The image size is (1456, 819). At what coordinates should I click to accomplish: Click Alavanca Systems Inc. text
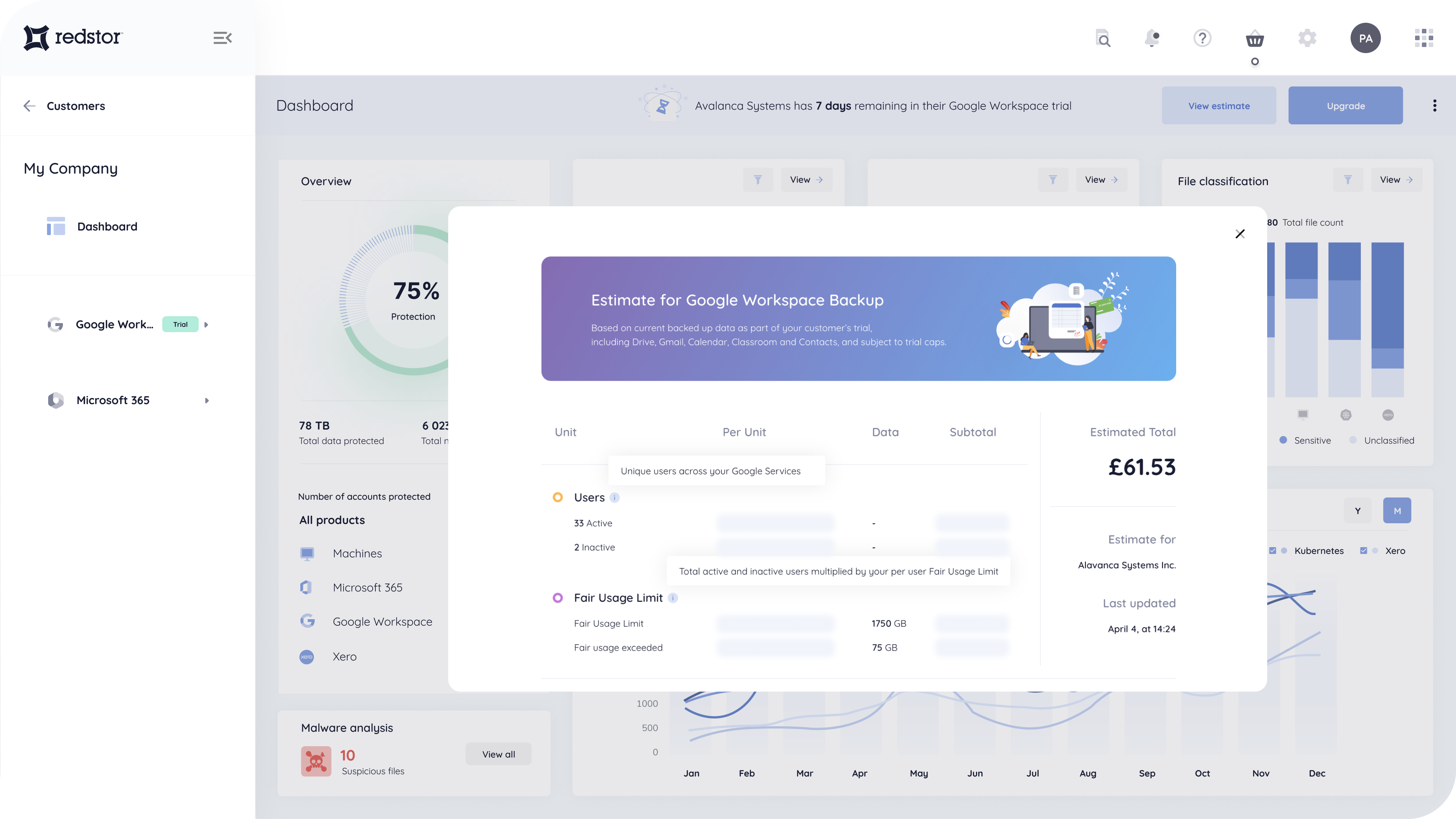tap(1127, 565)
